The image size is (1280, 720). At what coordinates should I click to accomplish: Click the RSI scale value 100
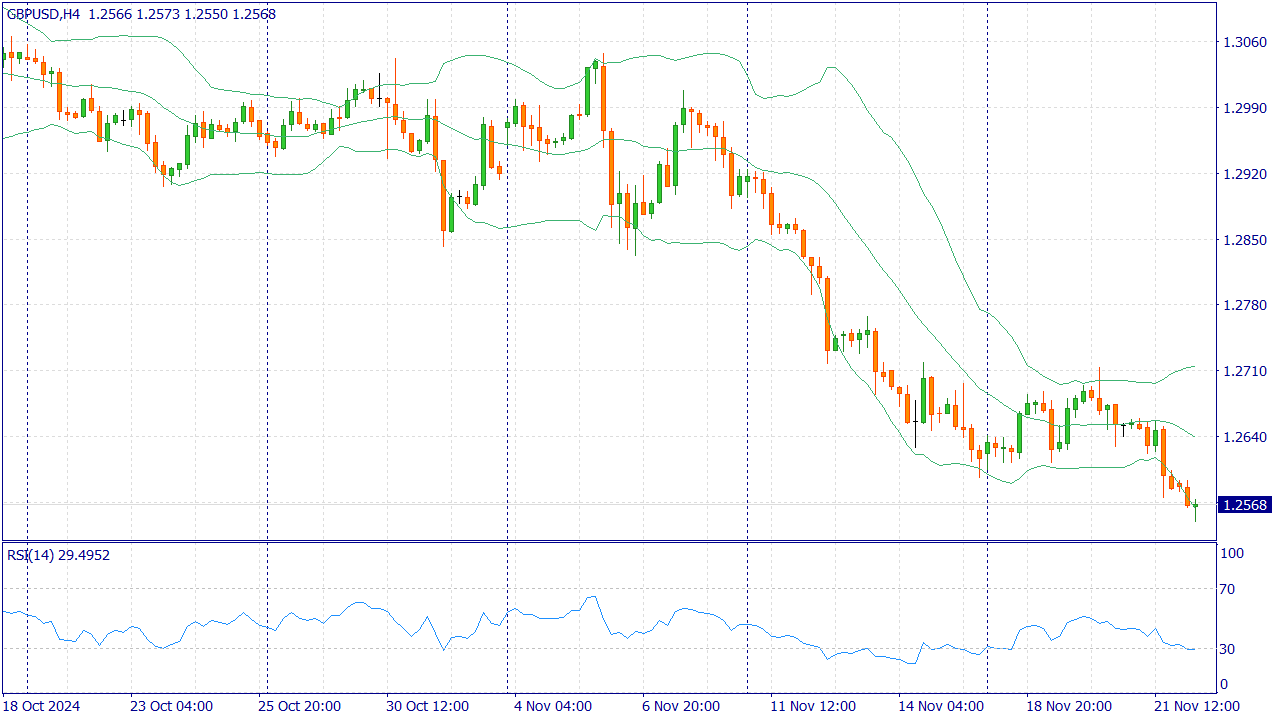tap(1232, 554)
